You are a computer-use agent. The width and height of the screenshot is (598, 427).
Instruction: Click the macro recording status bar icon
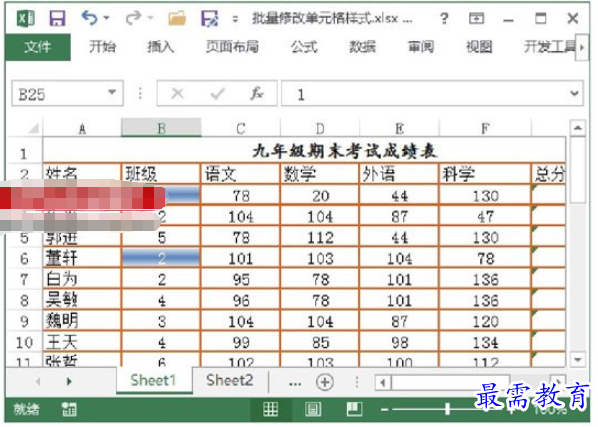(x=69, y=409)
